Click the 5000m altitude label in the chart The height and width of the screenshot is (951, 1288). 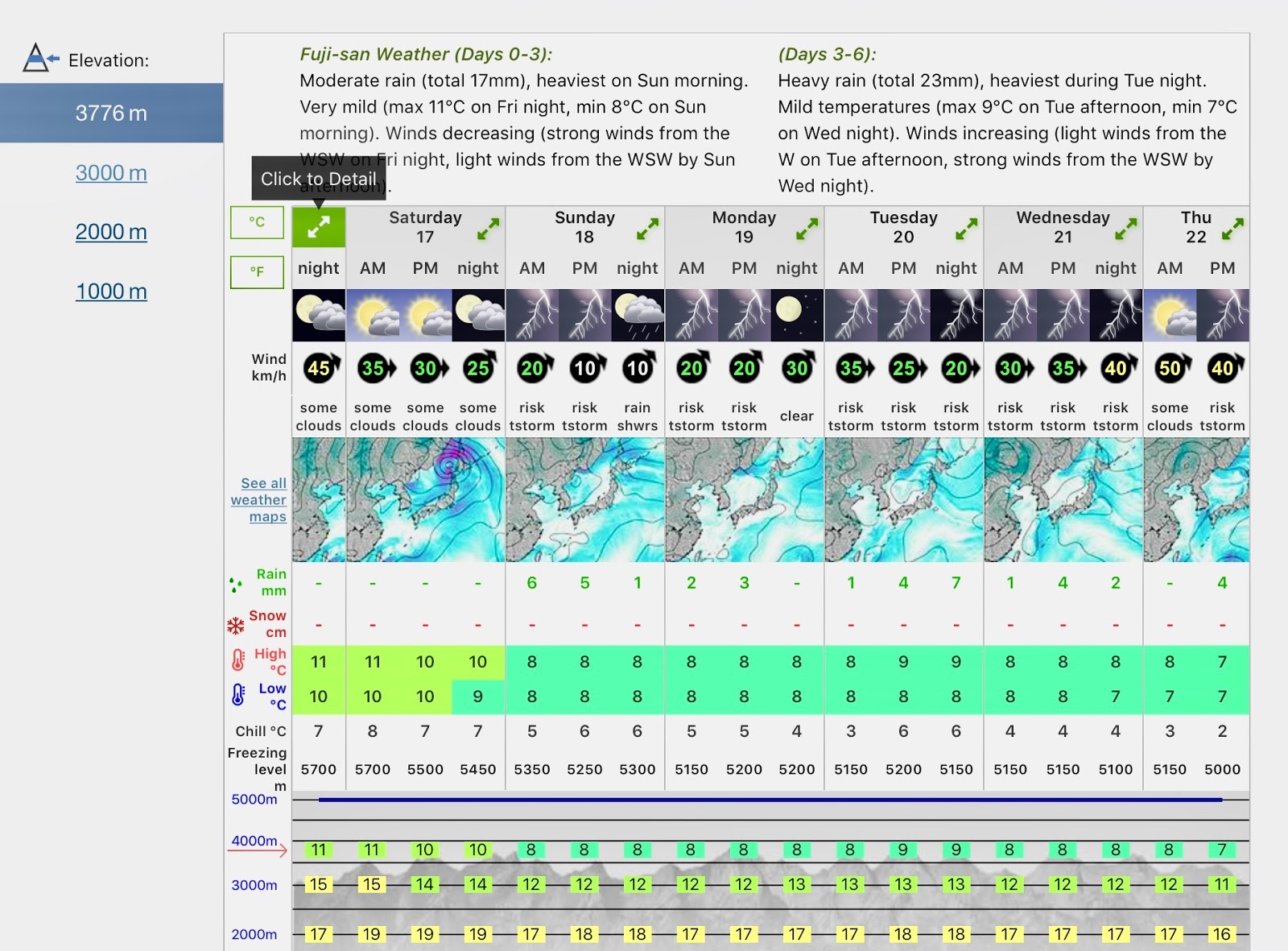tap(254, 799)
